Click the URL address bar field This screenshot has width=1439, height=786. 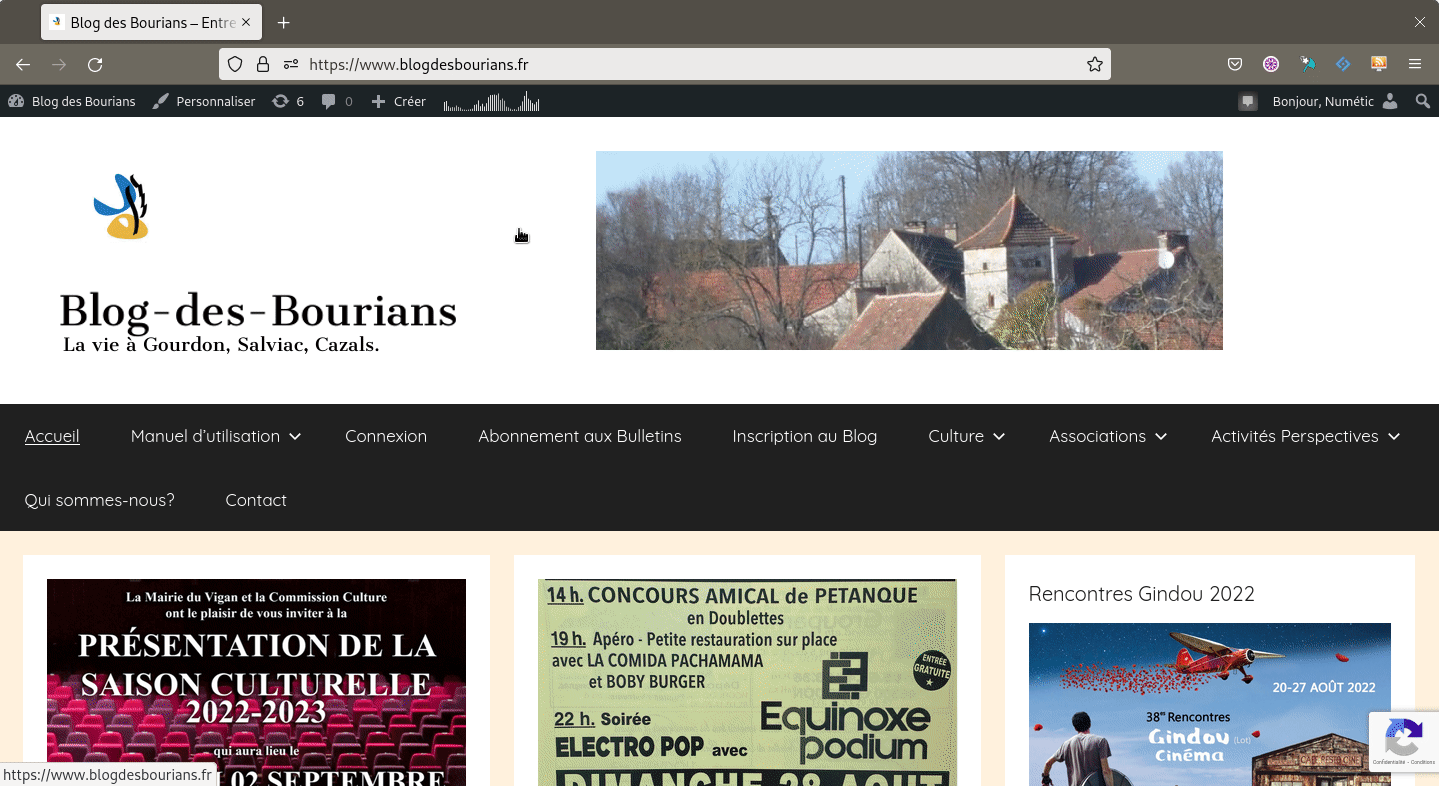click(690, 65)
